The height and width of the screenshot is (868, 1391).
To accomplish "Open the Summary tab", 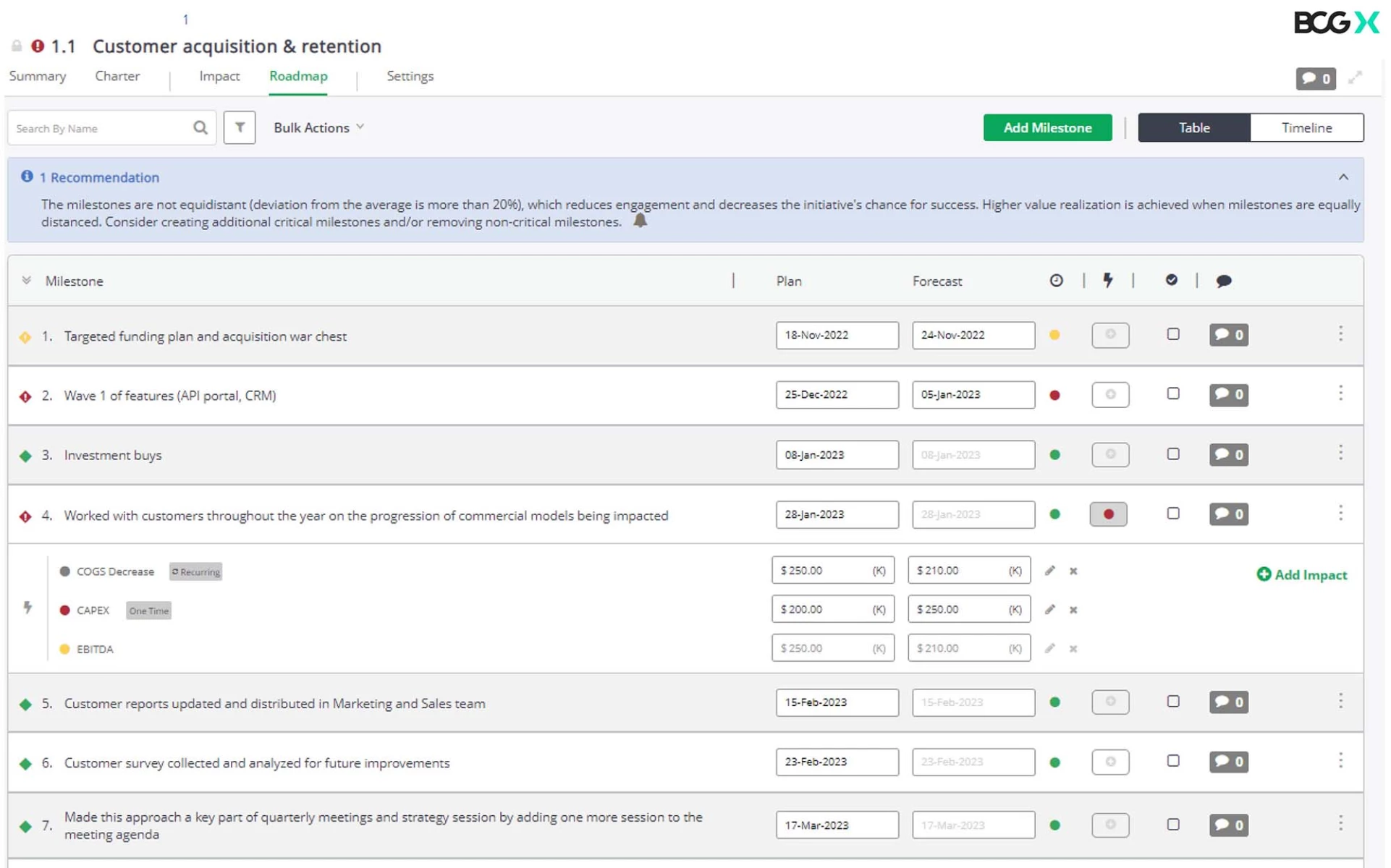I will [x=38, y=76].
